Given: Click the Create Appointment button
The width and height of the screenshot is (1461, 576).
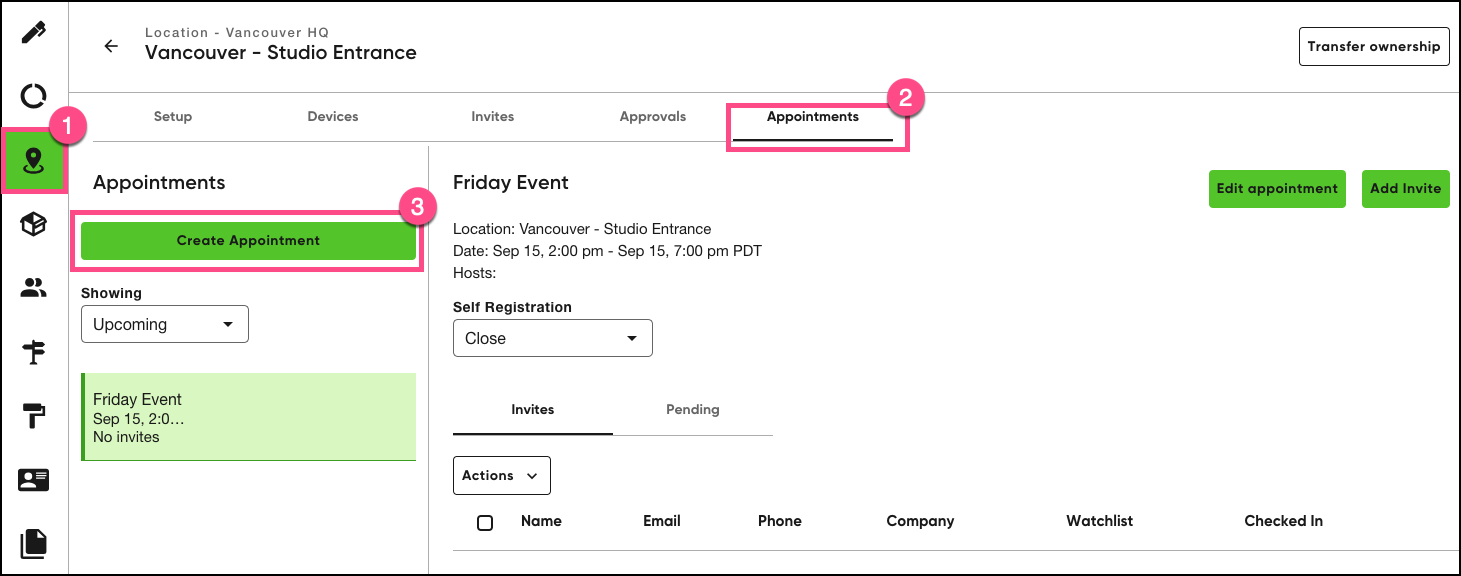Looking at the screenshot, I should 248,240.
